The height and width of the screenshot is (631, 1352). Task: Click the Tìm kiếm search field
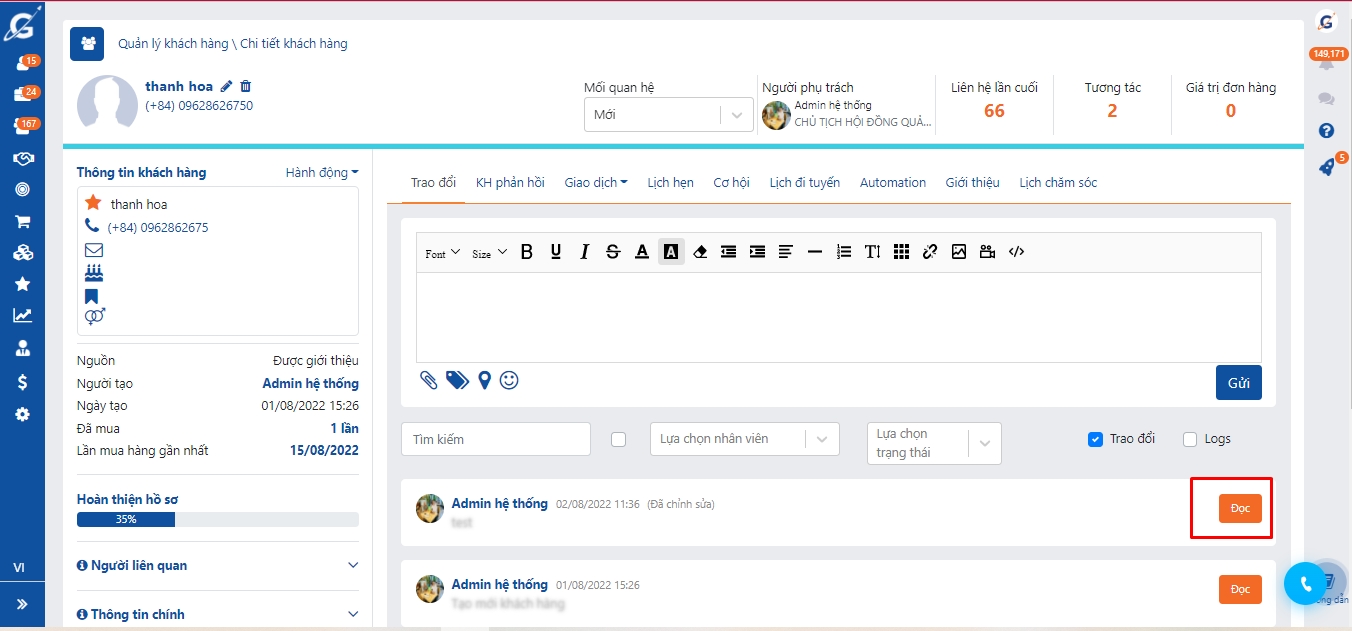[496, 439]
